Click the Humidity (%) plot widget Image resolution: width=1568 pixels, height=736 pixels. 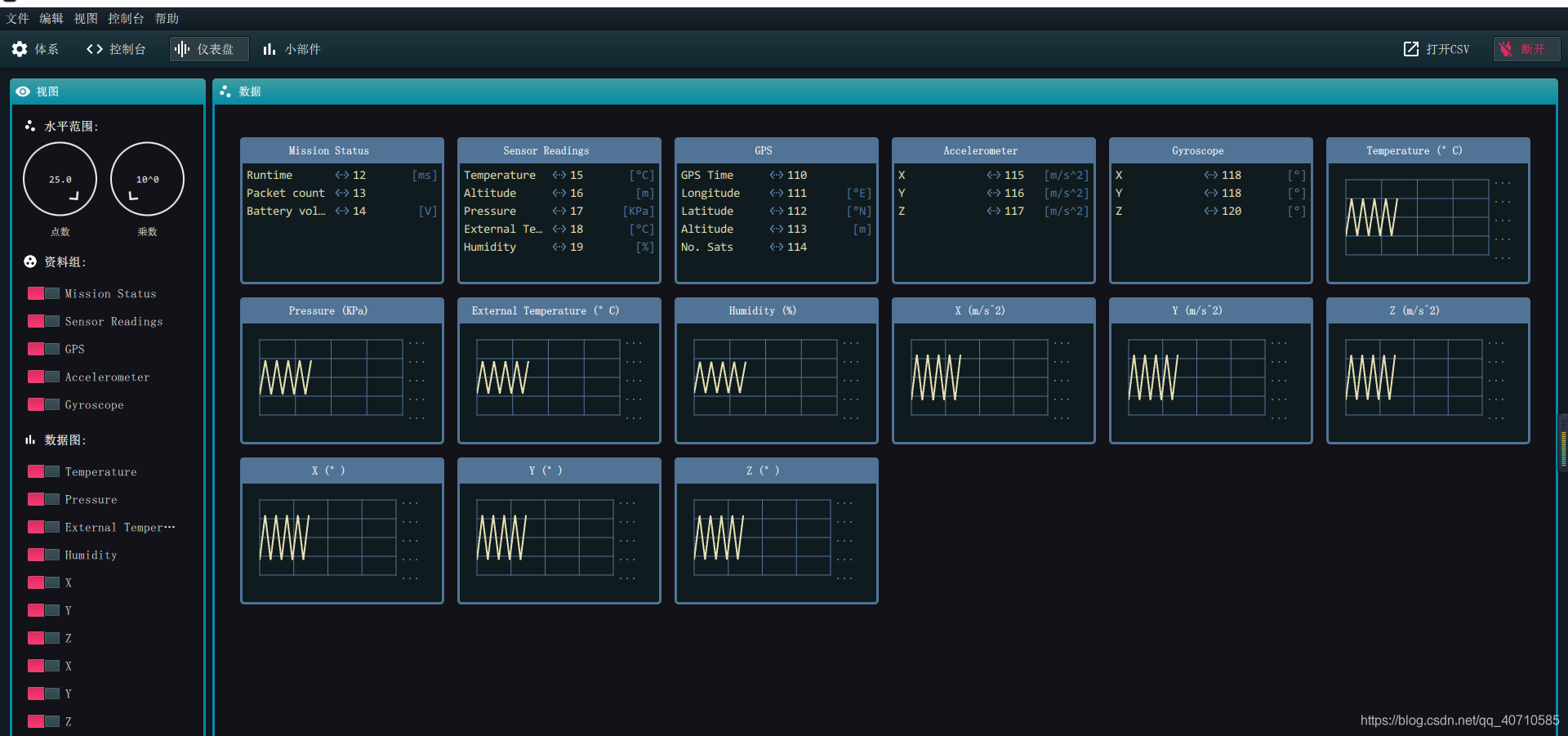776,371
